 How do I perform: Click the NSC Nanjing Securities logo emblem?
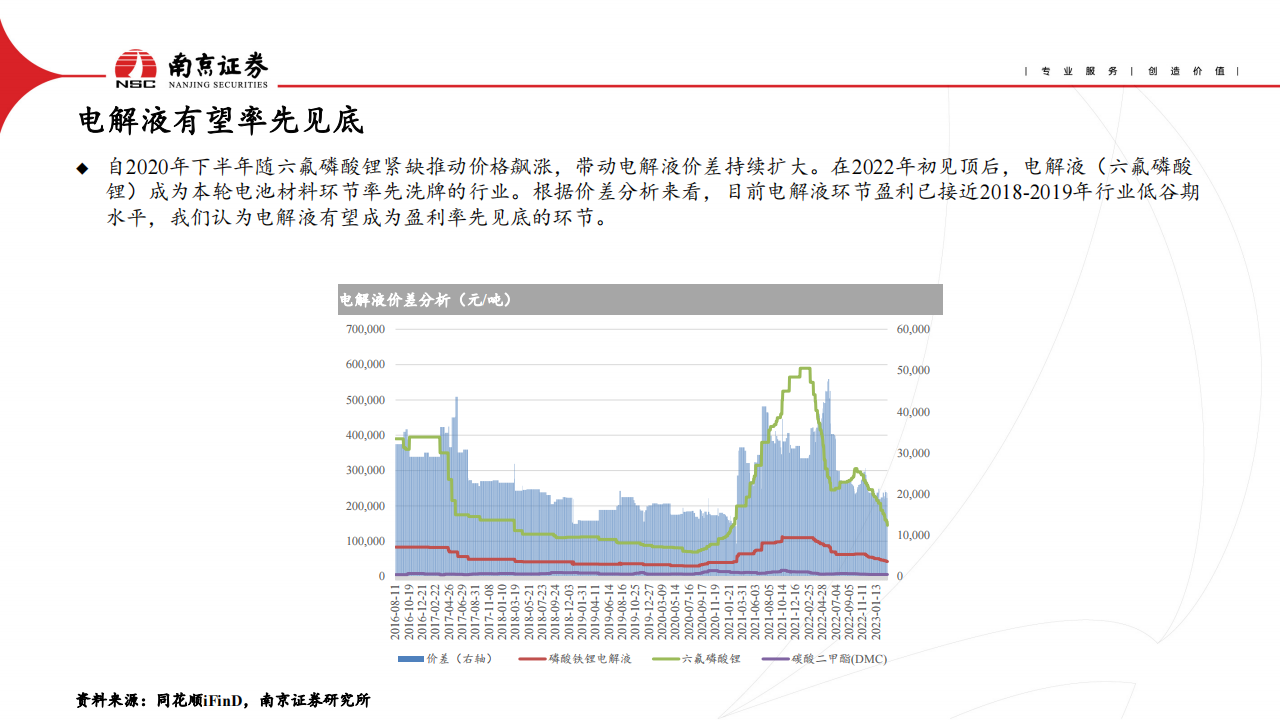pyautogui.click(x=135, y=69)
